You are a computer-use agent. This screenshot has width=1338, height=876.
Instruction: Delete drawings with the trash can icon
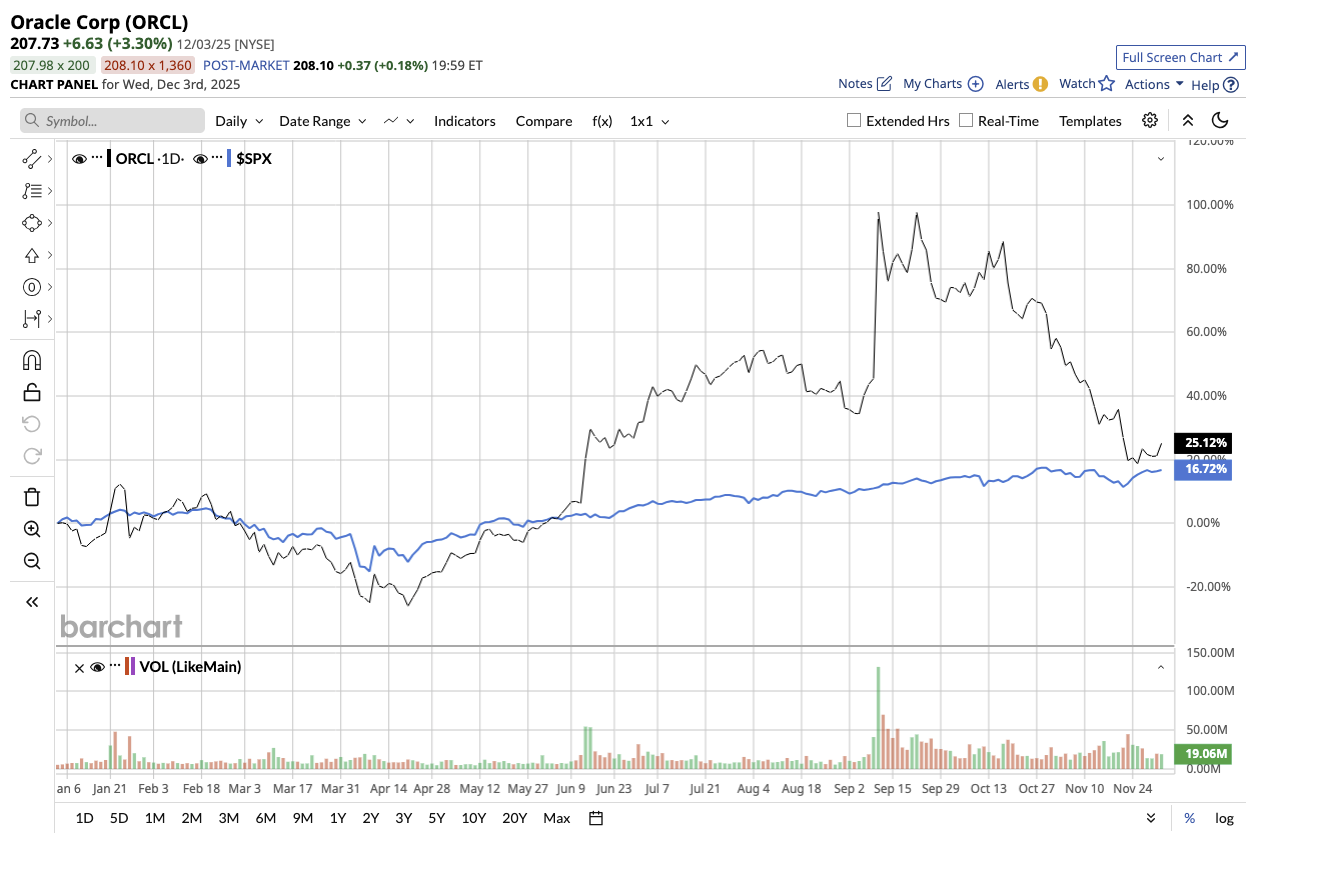pos(32,497)
